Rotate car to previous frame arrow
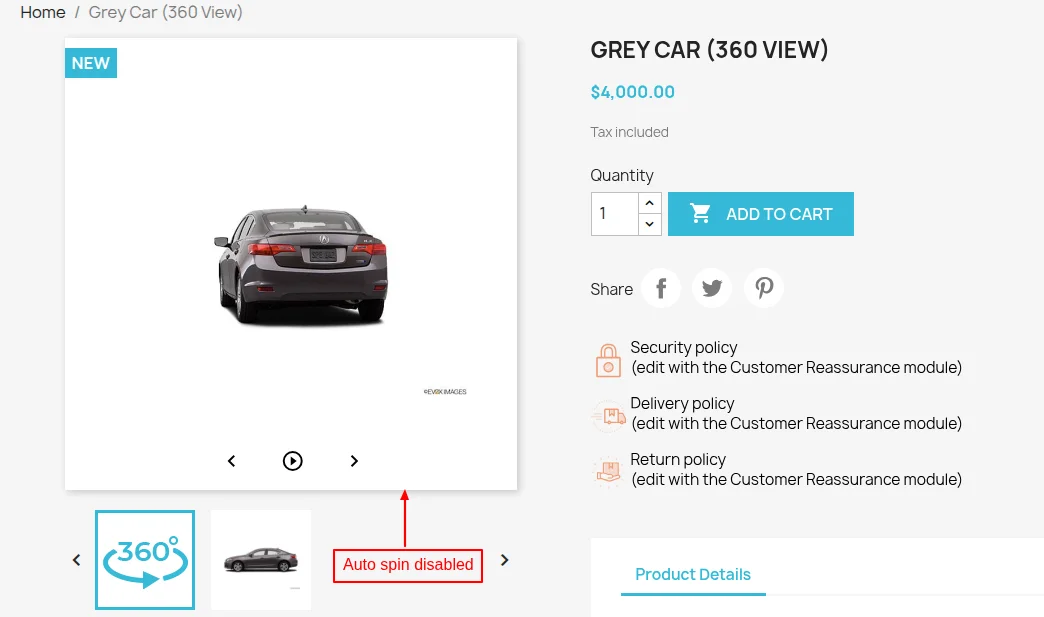The height and width of the screenshot is (617, 1044). point(232,461)
